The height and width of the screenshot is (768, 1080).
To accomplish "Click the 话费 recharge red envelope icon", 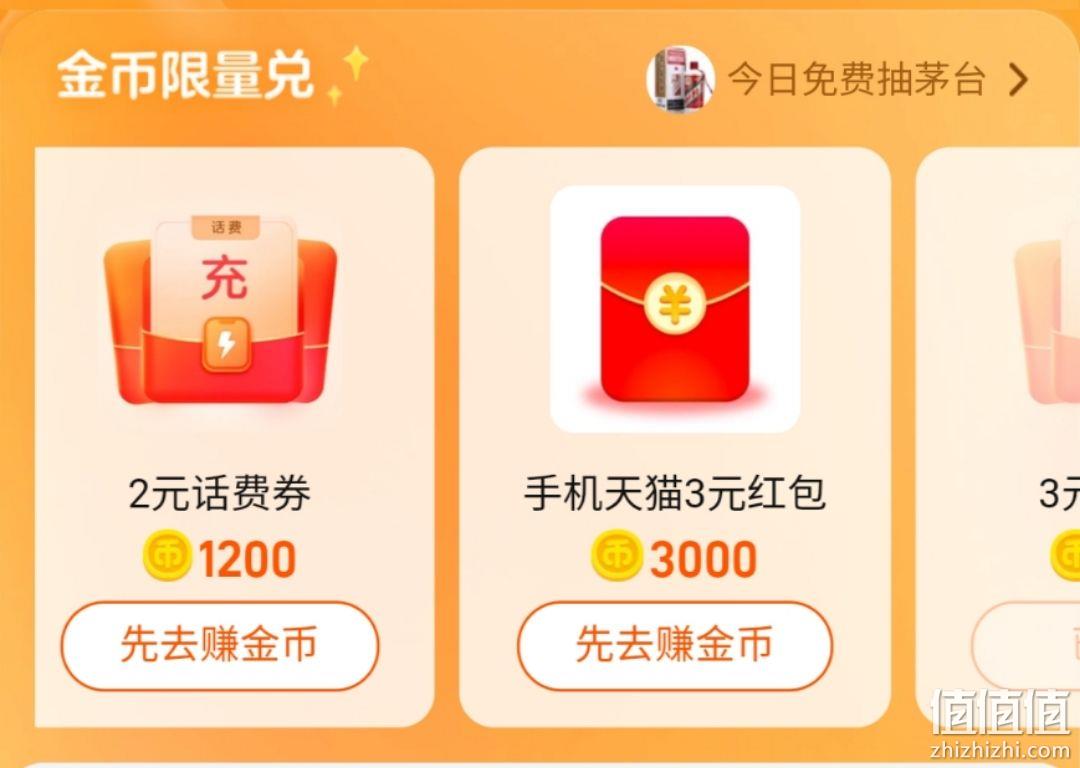I will click(220, 311).
